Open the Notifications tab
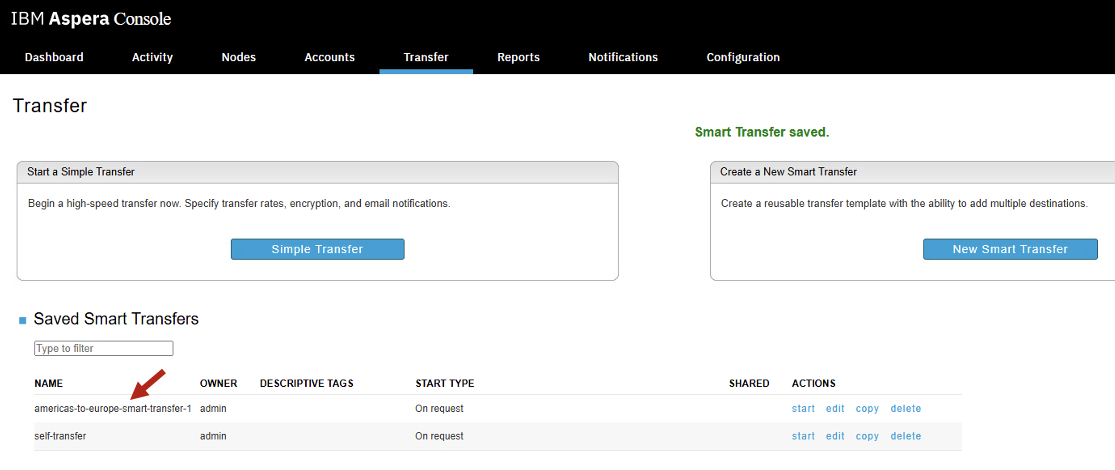The image size is (1115, 470). coord(623,58)
